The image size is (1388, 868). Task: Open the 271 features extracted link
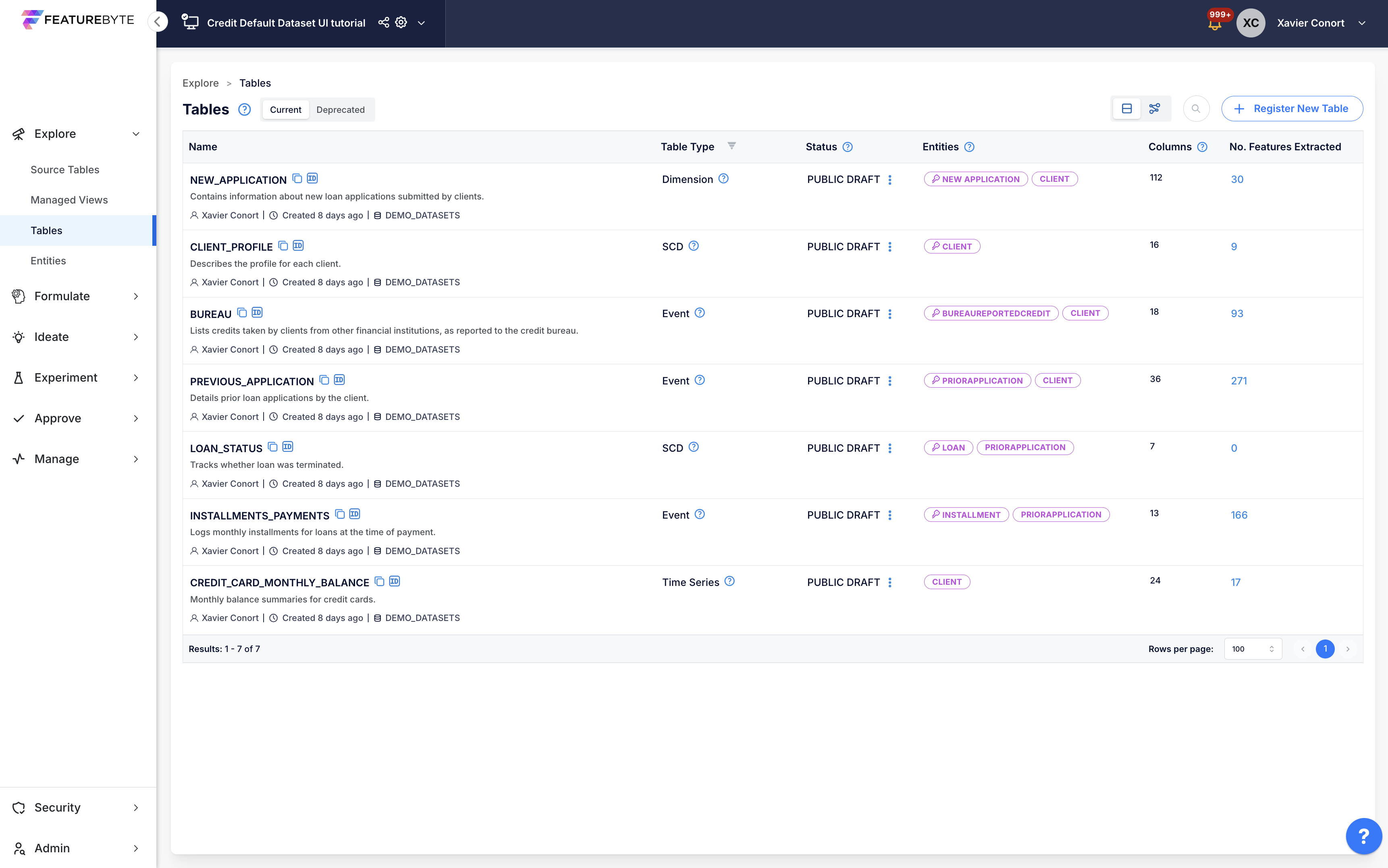point(1238,381)
